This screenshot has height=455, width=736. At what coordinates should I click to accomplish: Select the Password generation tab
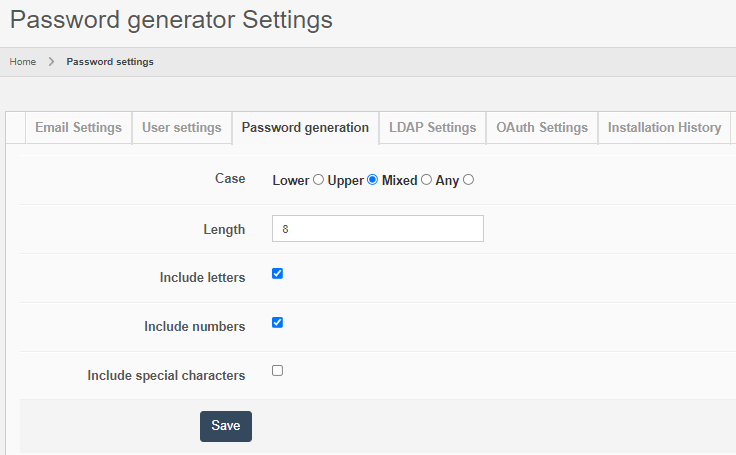(305, 128)
